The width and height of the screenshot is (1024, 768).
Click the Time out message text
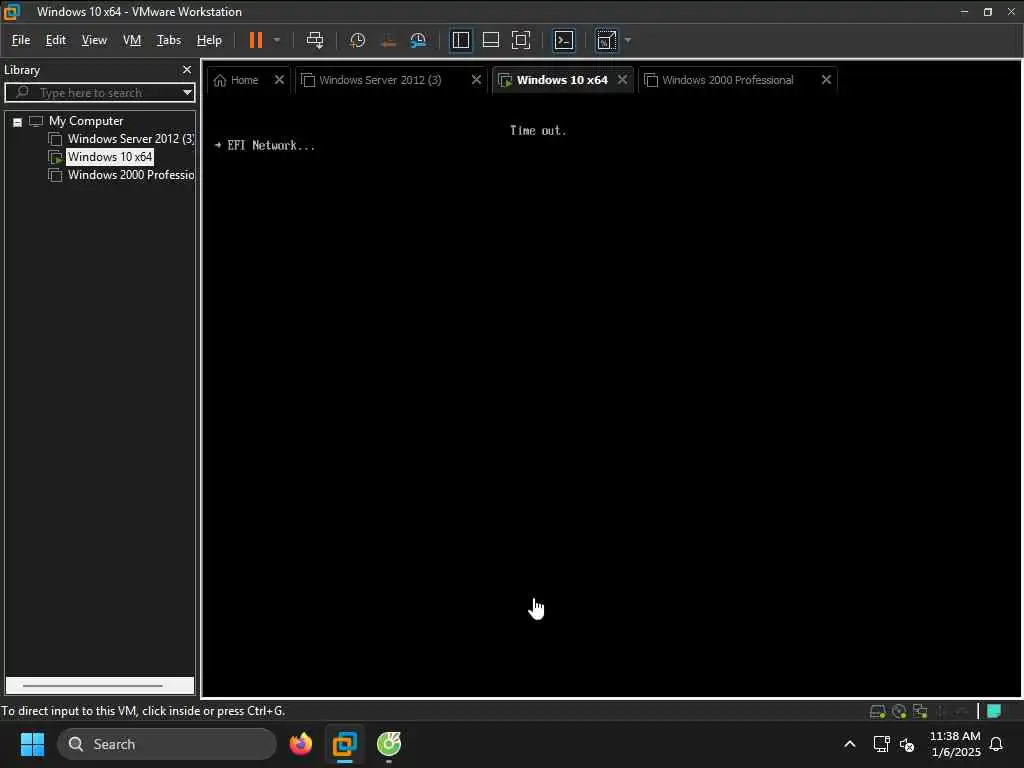tap(537, 131)
